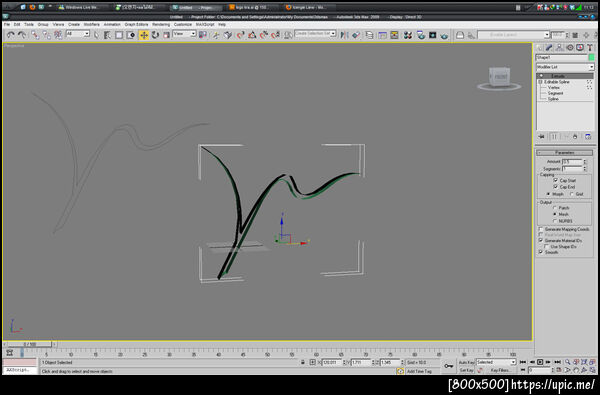Select the Vertex sub-object level
This screenshot has height=395, width=600.
[x=554, y=88]
